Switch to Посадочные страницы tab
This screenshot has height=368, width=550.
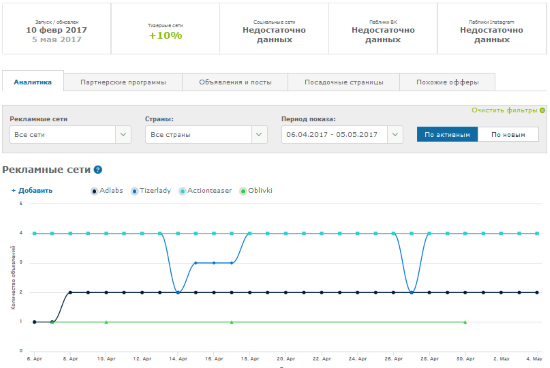coord(343,82)
